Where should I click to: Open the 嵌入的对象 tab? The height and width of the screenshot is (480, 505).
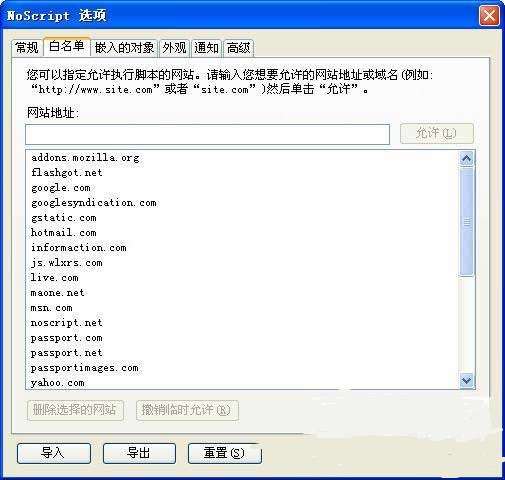coord(124,48)
